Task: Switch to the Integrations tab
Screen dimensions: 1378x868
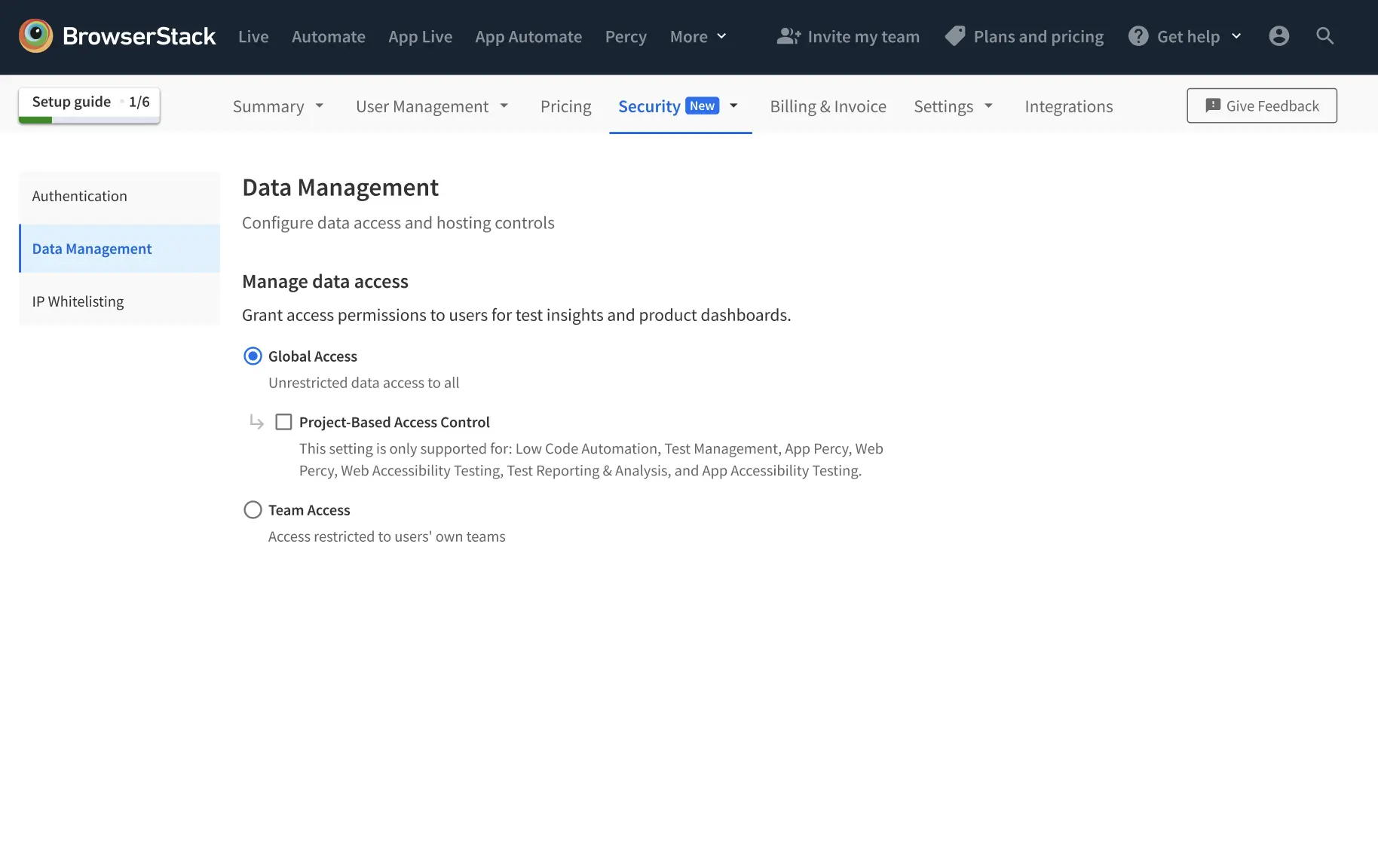Action: pyautogui.click(x=1068, y=106)
